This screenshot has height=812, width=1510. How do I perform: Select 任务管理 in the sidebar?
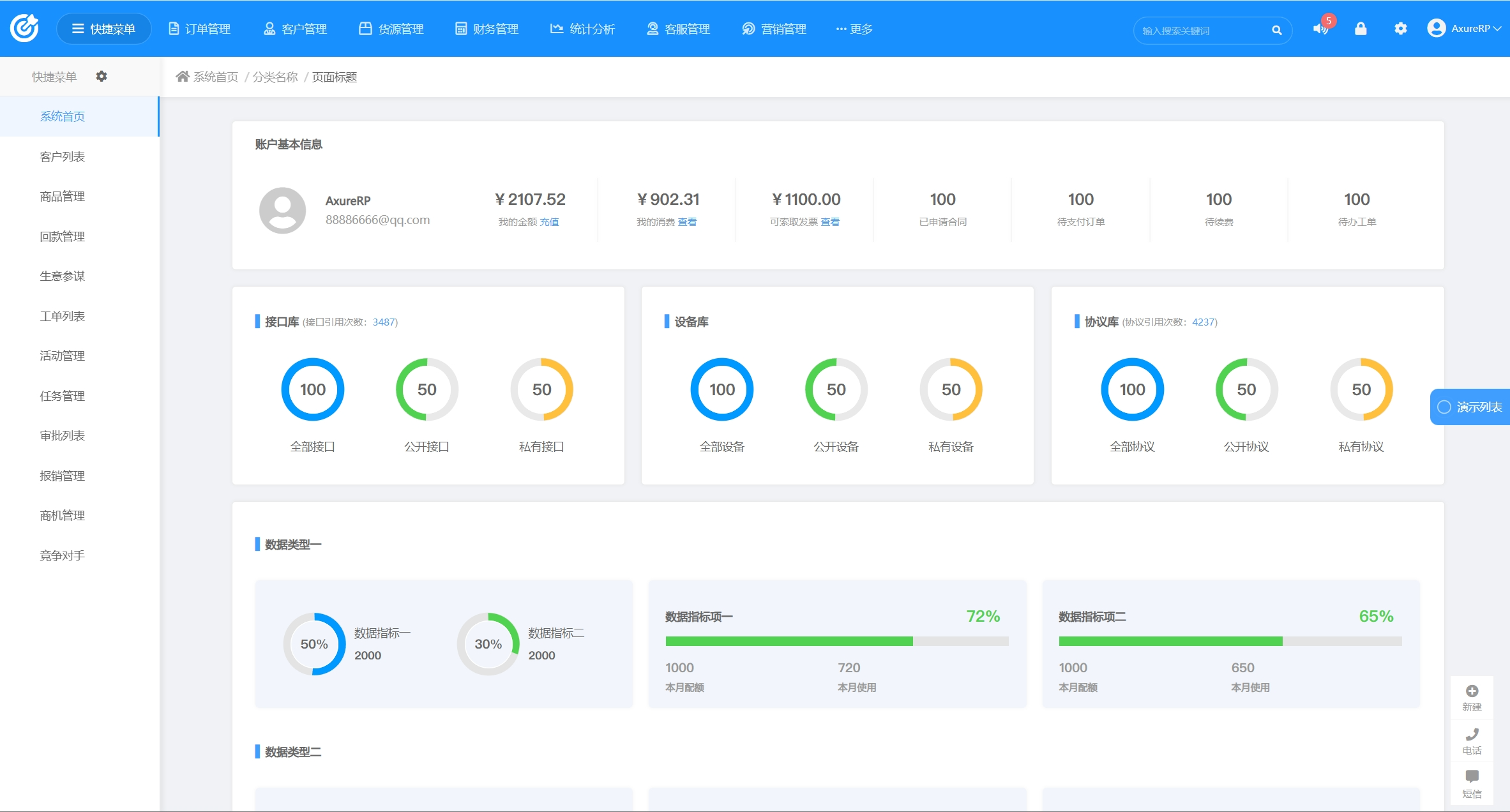coord(79,396)
